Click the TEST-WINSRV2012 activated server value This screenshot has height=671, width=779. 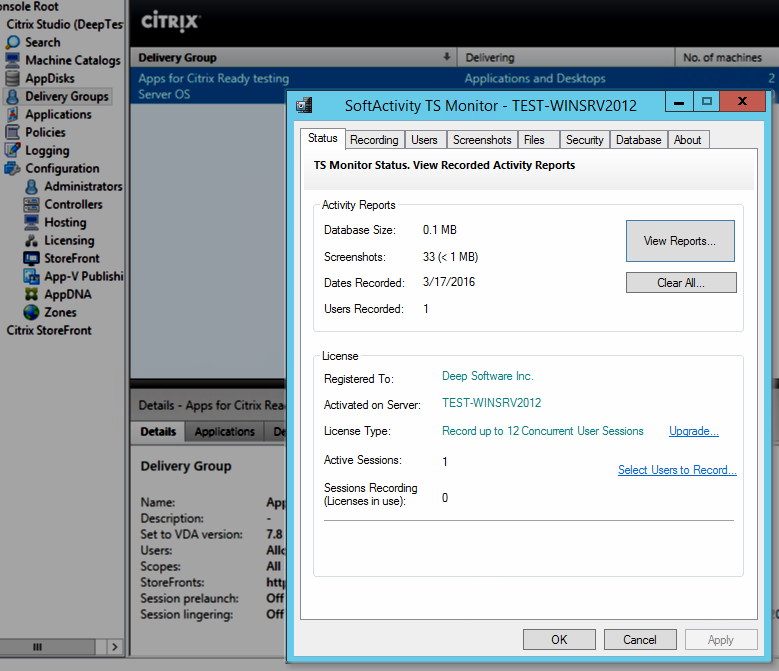pyautogui.click(x=491, y=403)
